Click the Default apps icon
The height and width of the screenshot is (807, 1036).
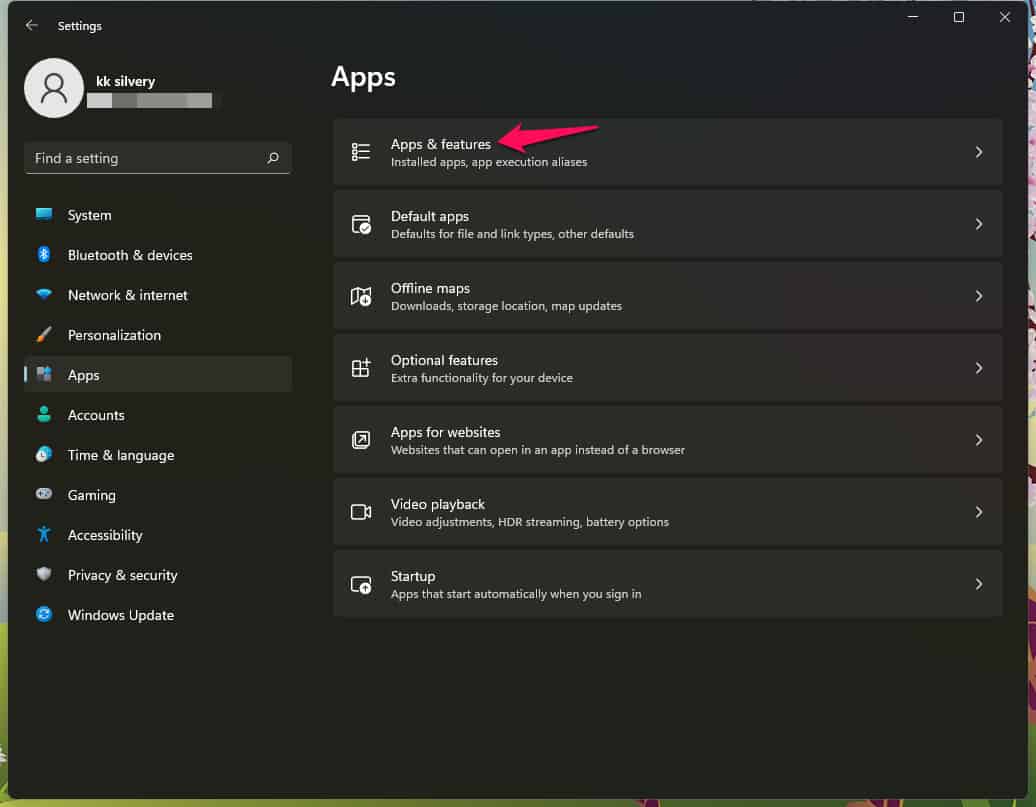361,223
